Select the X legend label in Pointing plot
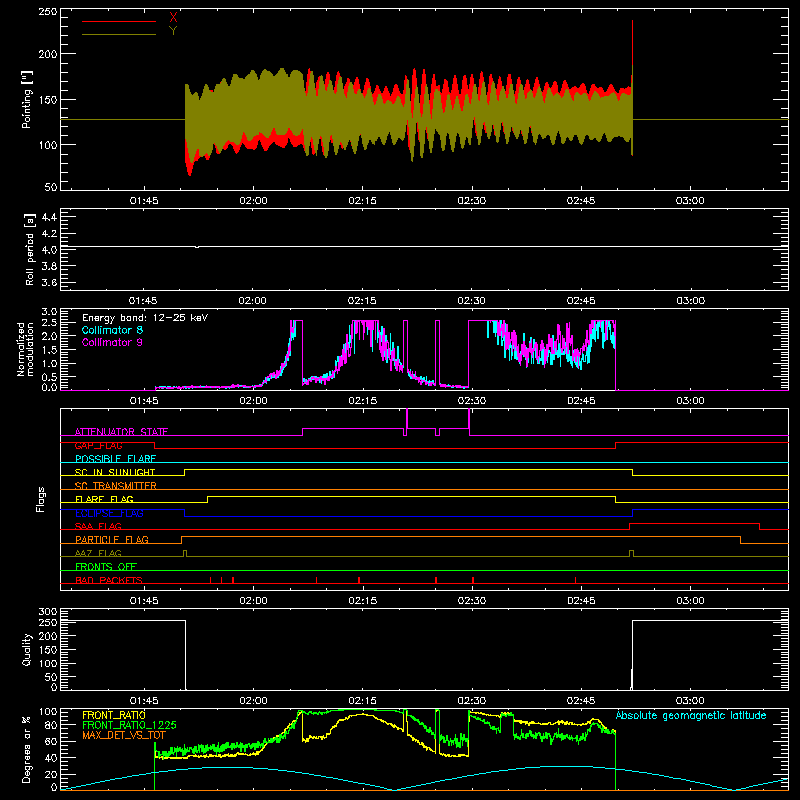 coord(173,18)
